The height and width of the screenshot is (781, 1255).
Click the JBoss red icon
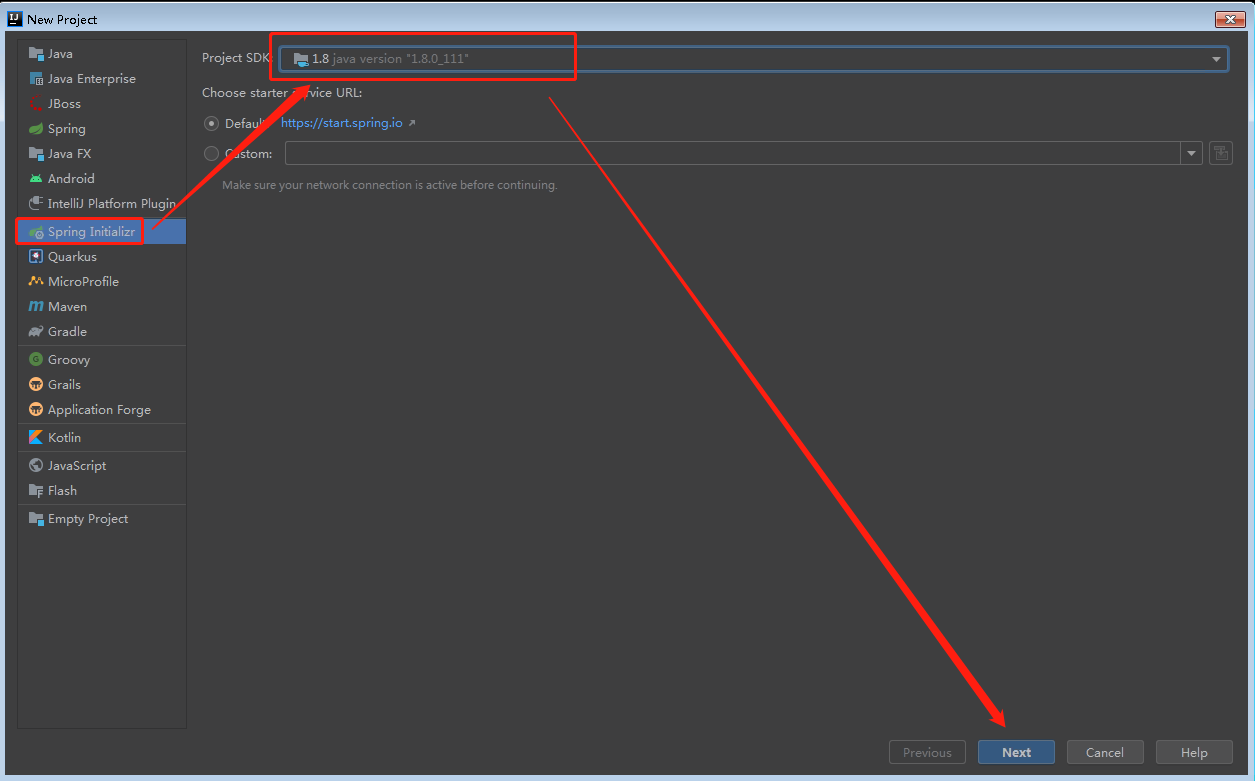(36, 104)
